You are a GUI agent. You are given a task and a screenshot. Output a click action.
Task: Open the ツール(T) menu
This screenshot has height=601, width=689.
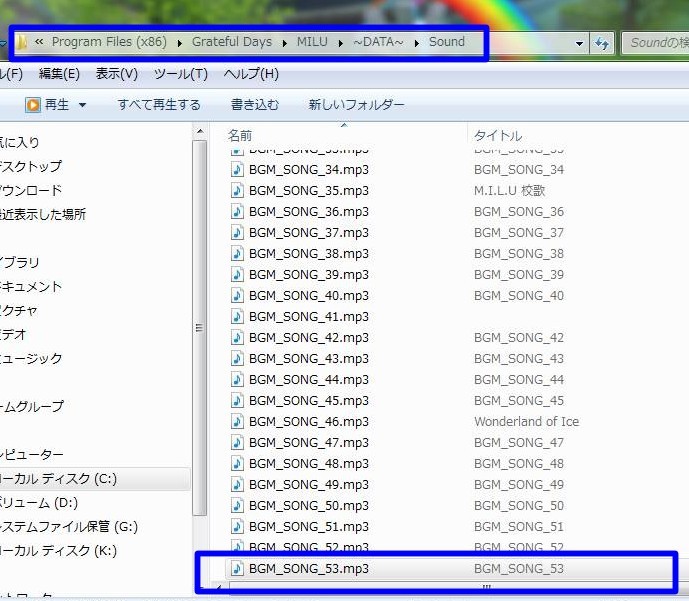(181, 74)
